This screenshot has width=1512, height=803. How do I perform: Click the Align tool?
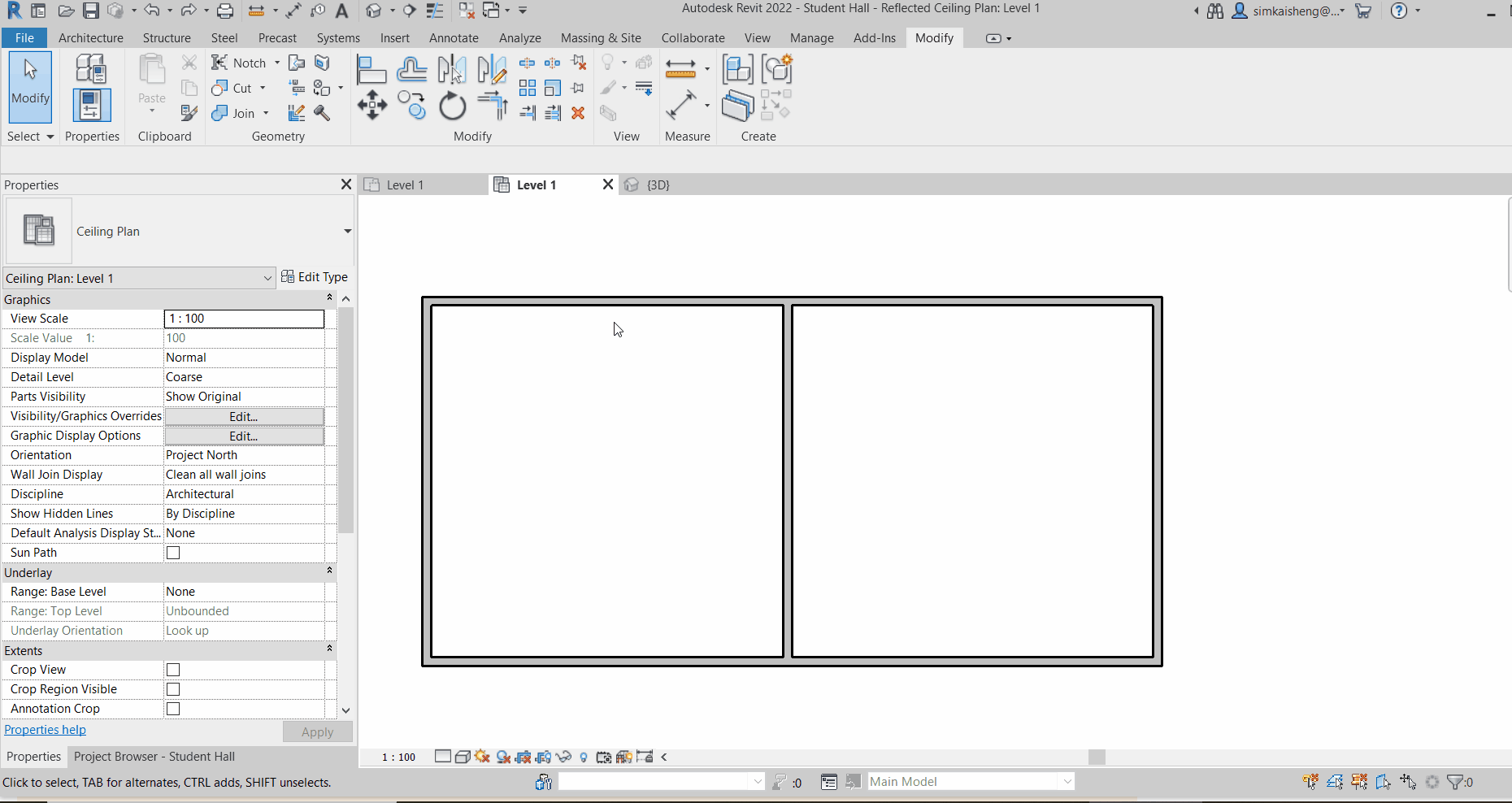tap(371, 70)
